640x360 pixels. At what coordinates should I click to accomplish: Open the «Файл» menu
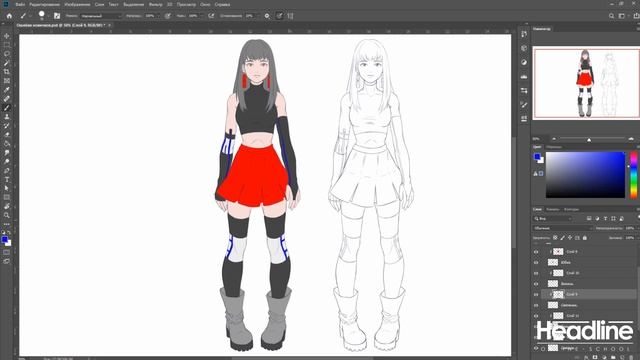coord(20,4)
